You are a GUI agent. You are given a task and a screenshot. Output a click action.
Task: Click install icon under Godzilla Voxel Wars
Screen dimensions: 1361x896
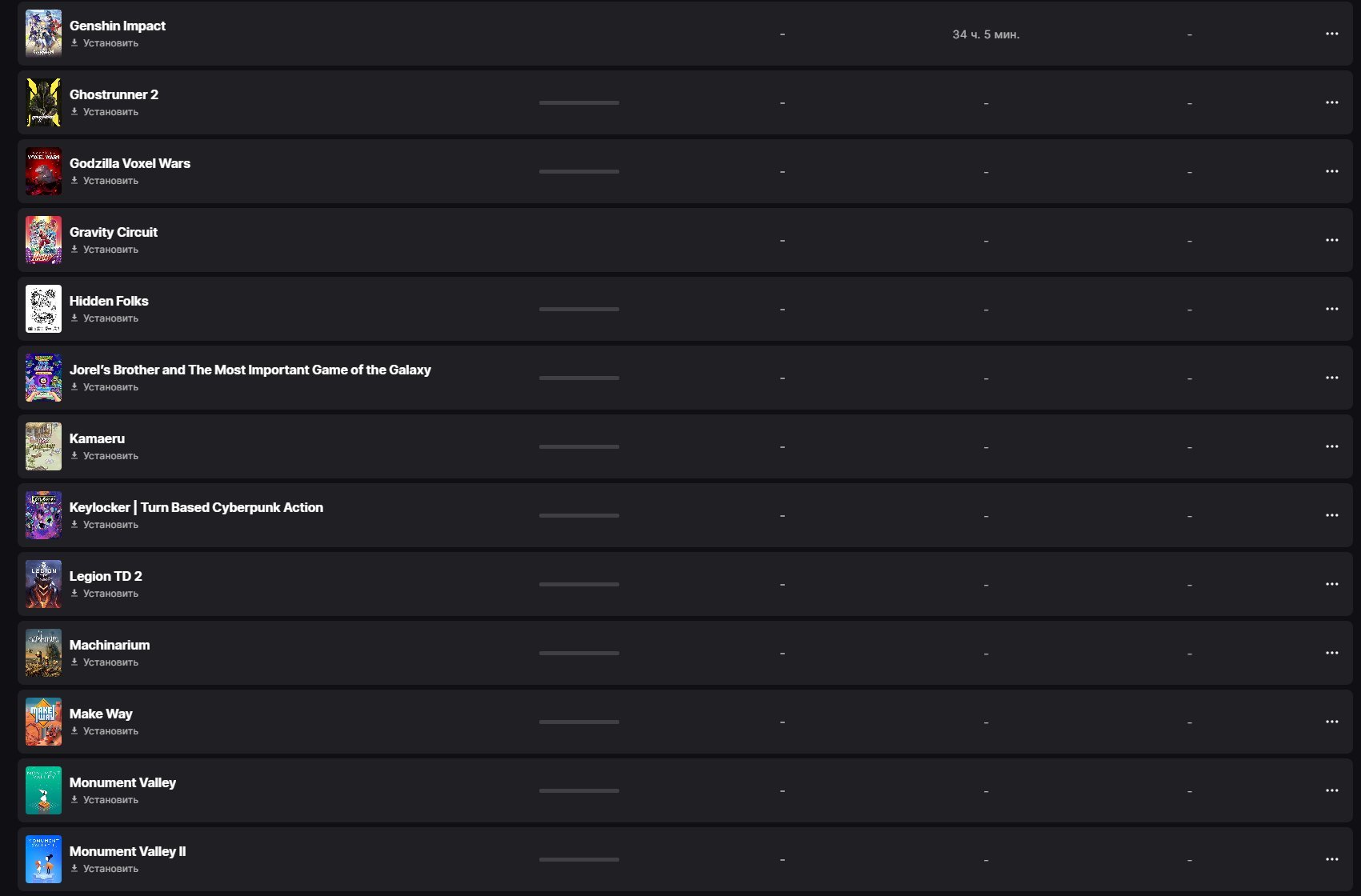coord(74,181)
